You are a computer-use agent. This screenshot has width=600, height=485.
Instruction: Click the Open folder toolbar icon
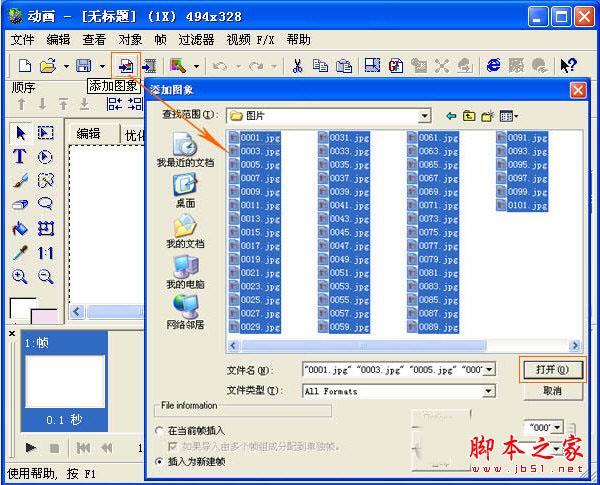coord(48,66)
